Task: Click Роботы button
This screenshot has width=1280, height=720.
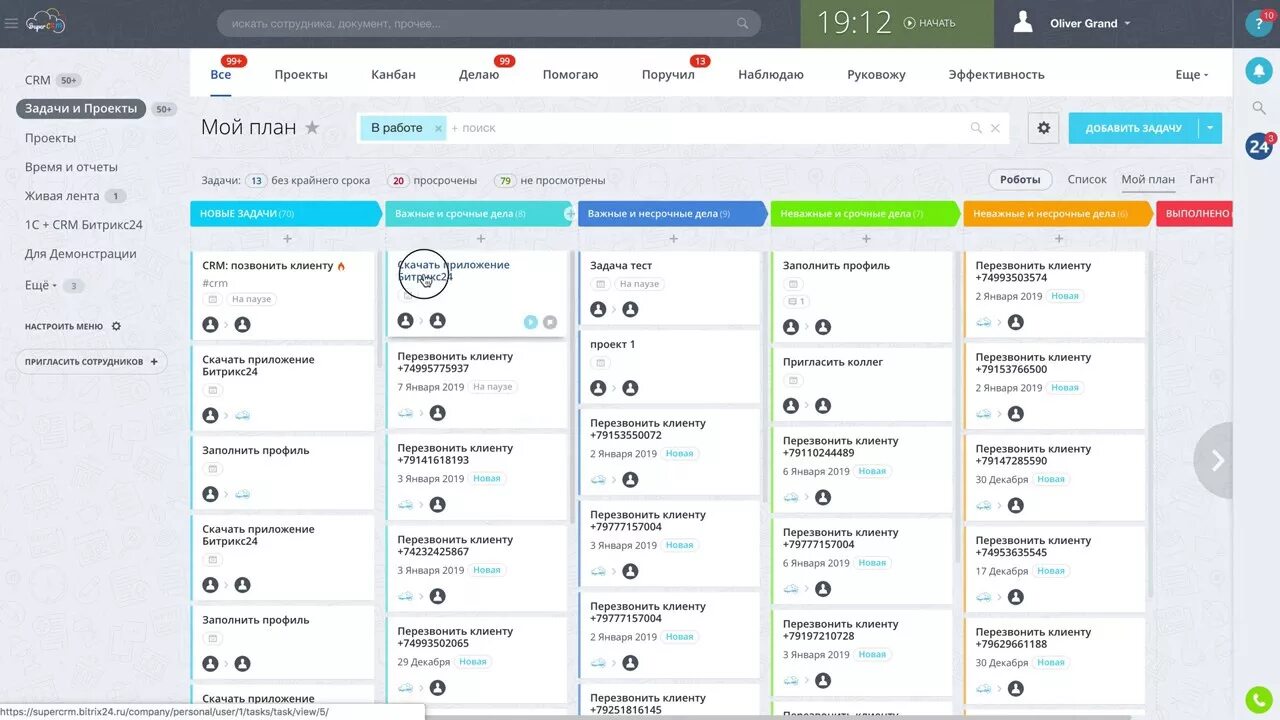Action: [1020, 180]
